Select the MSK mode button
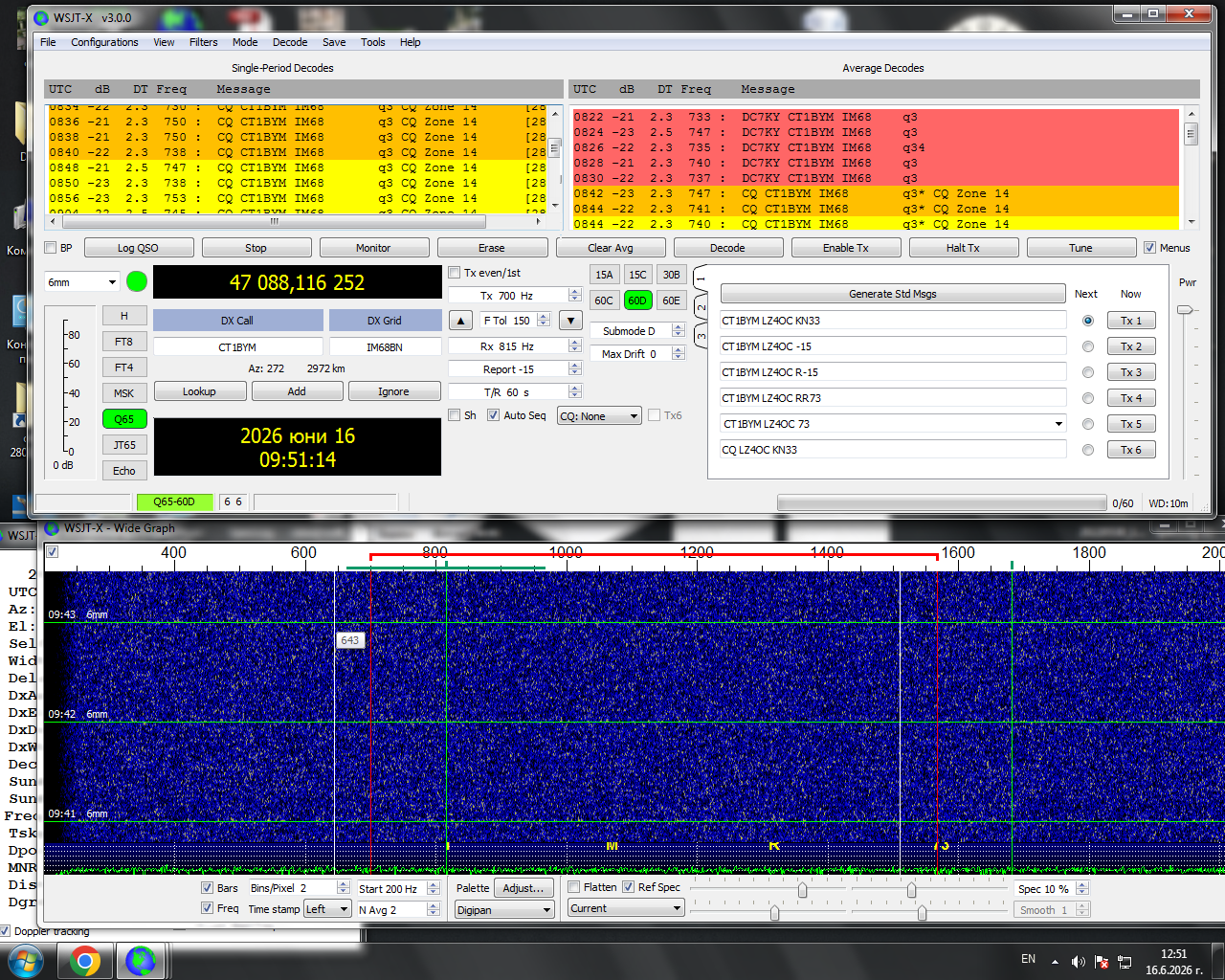The width and height of the screenshot is (1225, 980). click(124, 393)
